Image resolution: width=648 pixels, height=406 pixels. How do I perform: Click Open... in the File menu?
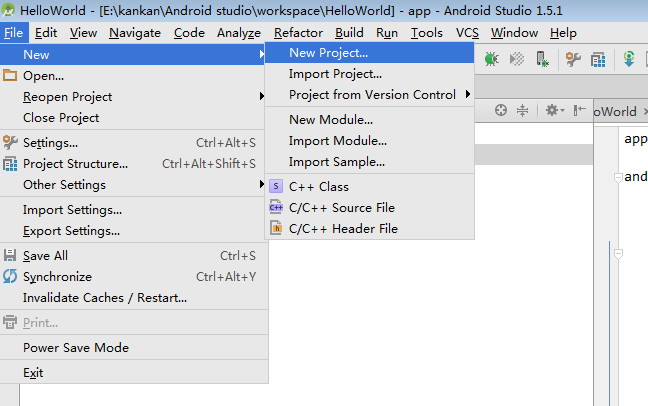pyautogui.click(x=134, y=76)
